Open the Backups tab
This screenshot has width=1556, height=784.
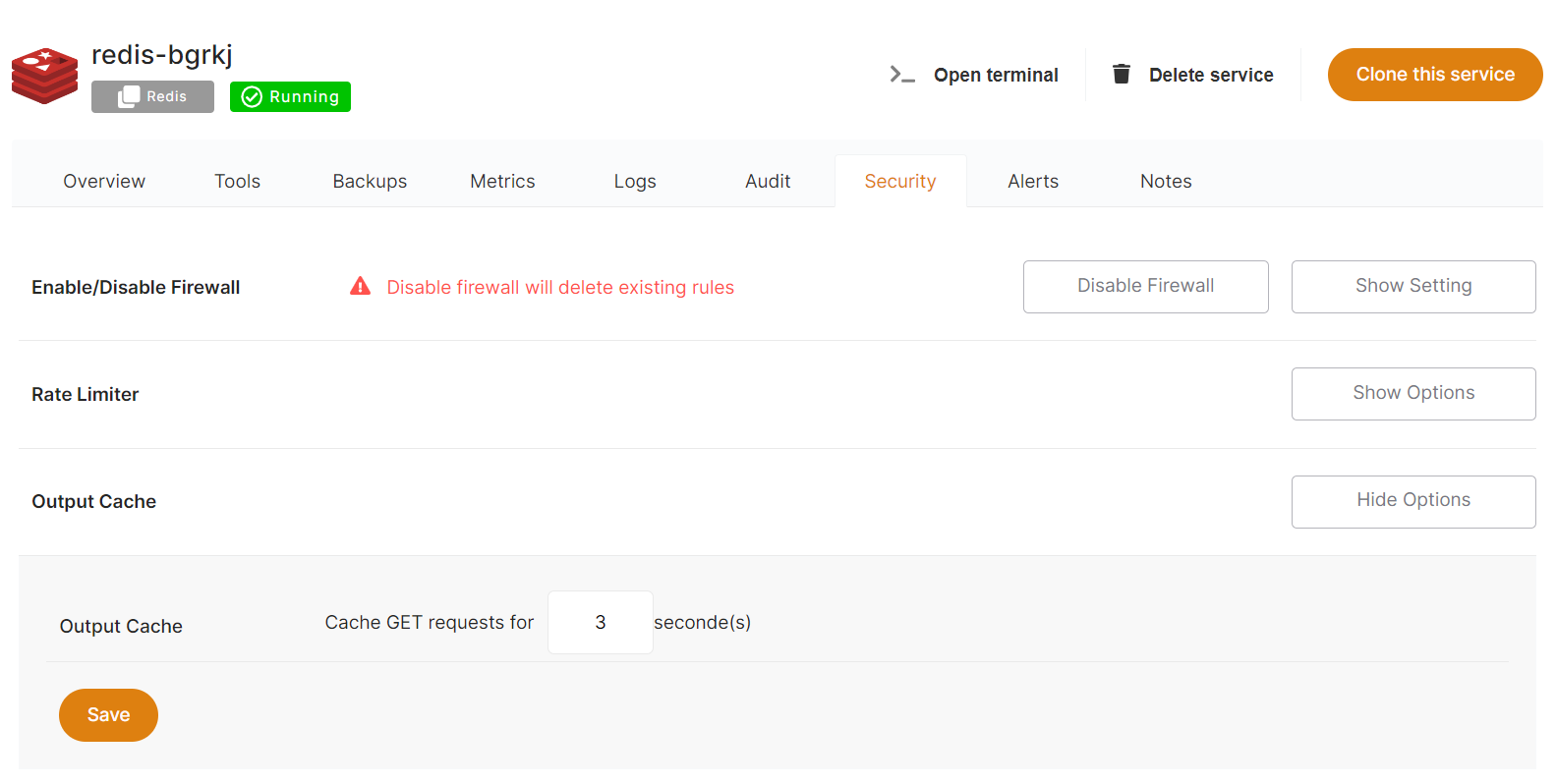point(370,182)
